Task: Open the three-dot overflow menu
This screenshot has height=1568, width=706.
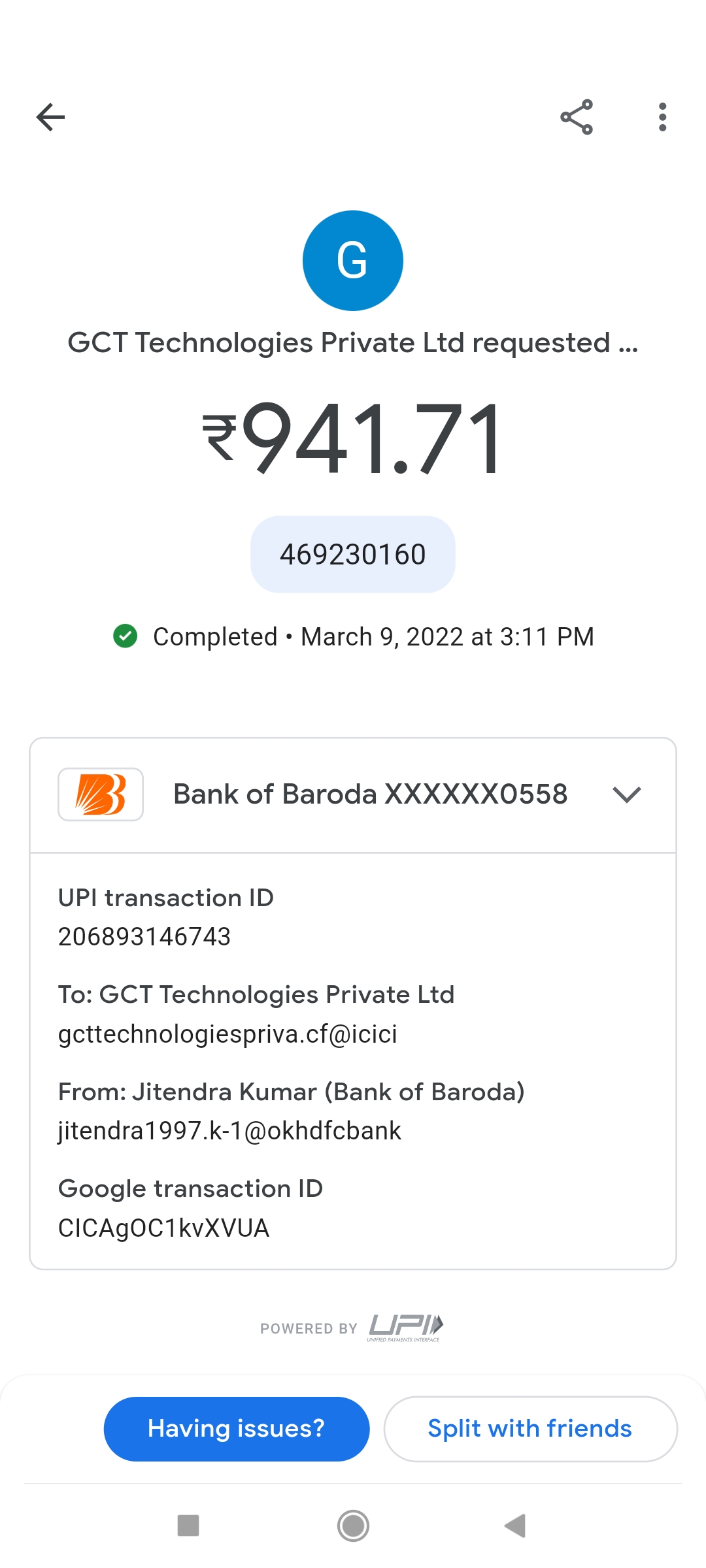Action: click(x=662, y=118)
